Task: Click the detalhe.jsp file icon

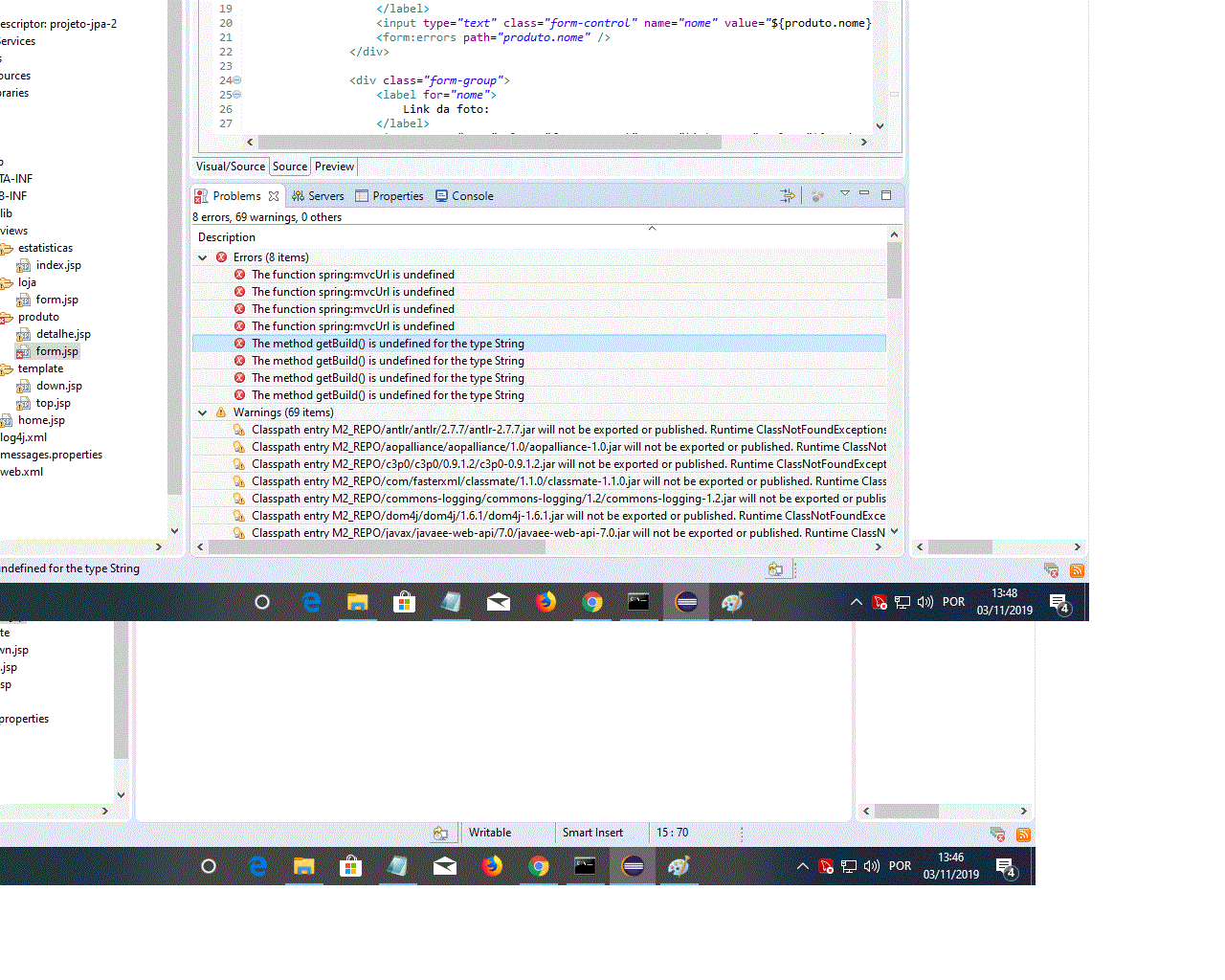Action: coord(24,335)
